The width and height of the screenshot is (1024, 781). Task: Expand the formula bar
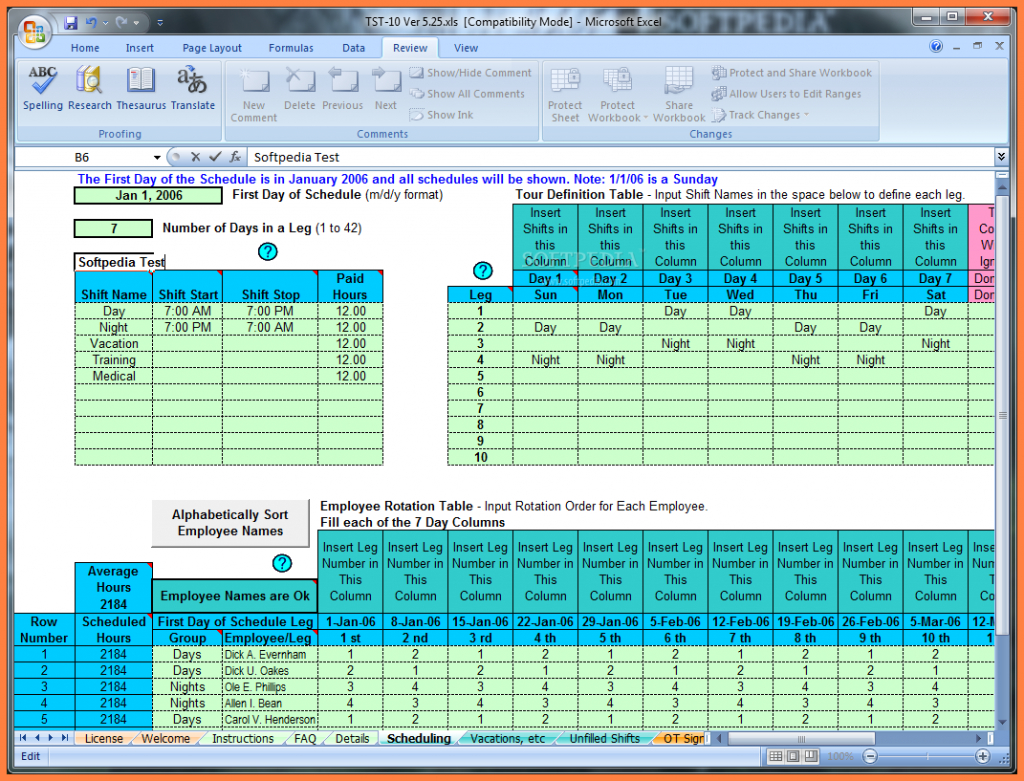point(1001,157)
